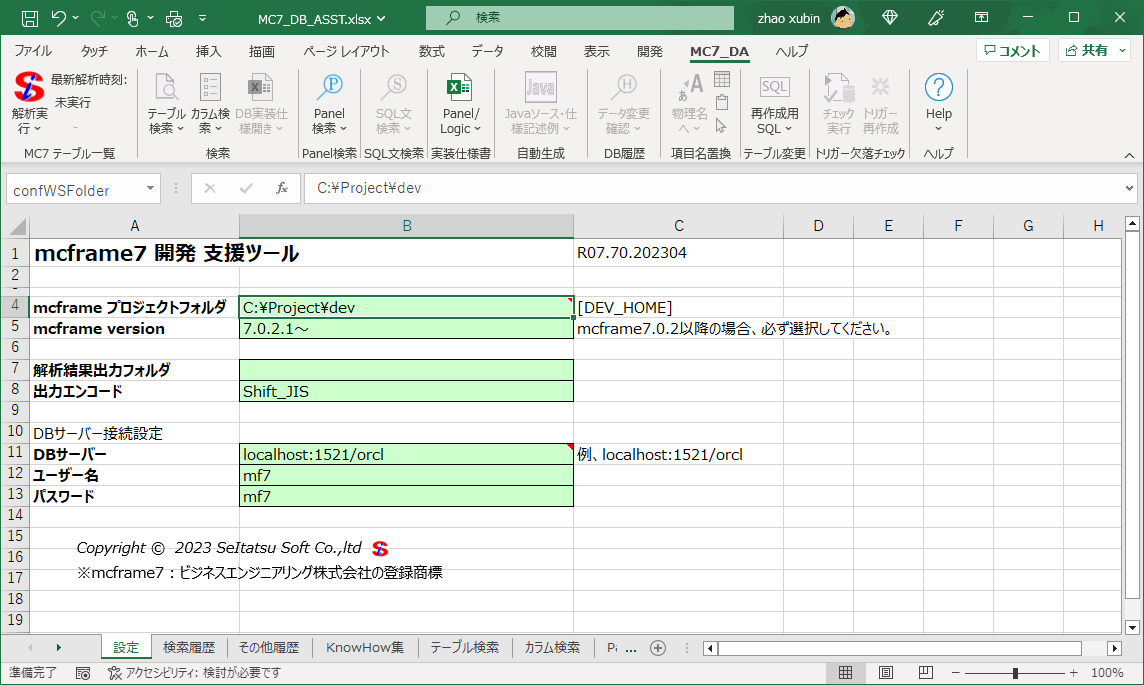Toggle Page Break Preview view

coord(914,673)
